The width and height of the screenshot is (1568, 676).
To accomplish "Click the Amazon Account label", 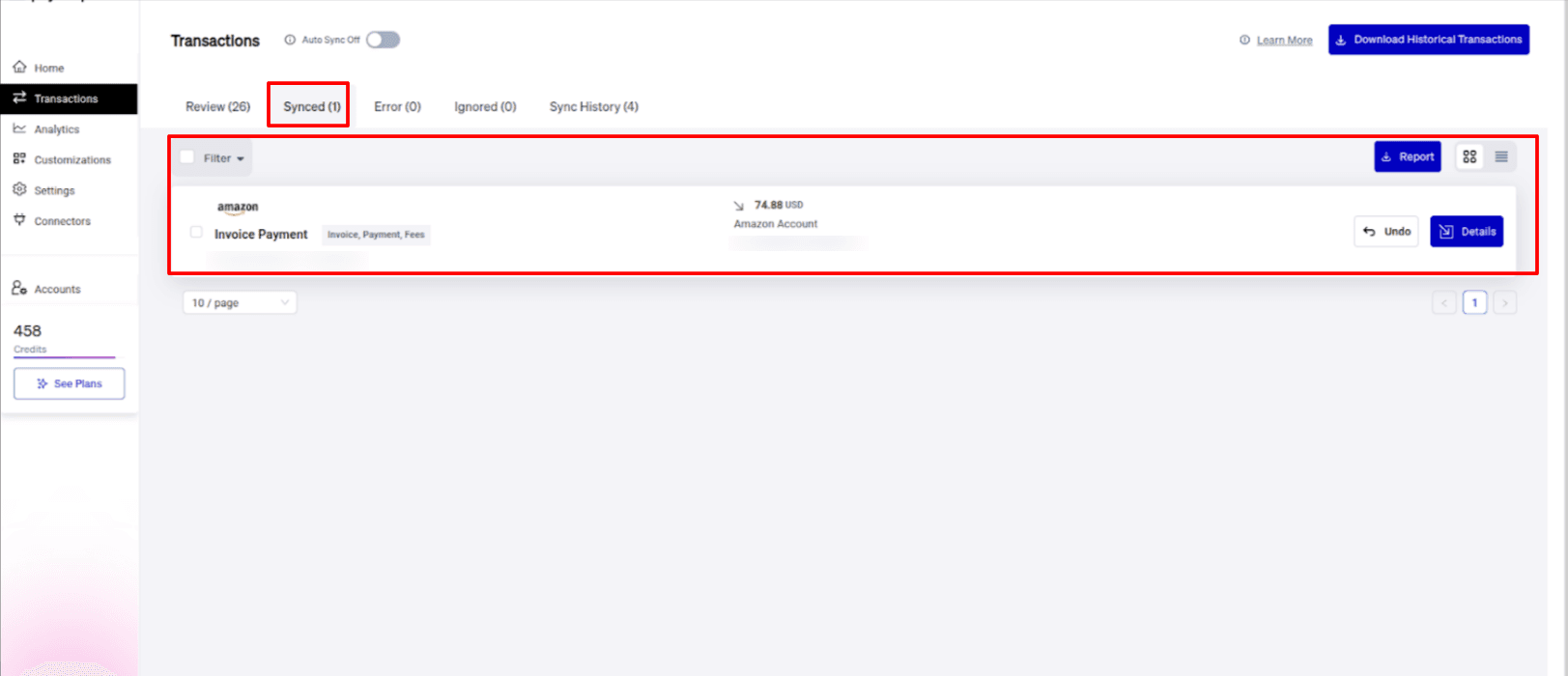I will [x=775, y=224].
